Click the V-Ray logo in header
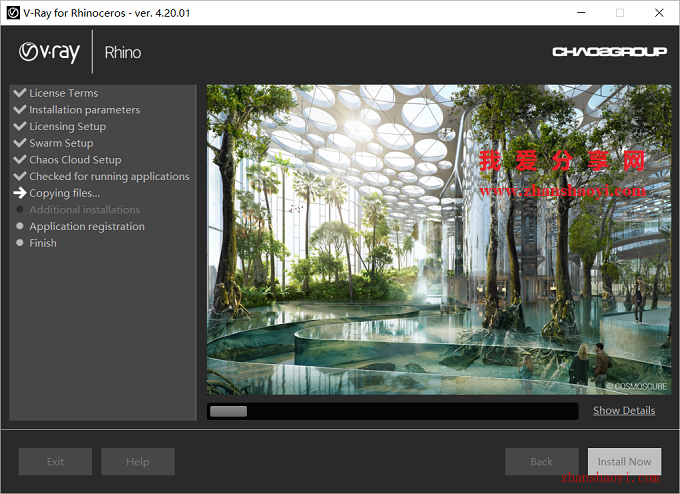Screen dimensions: 680x494 click(49, 52)
